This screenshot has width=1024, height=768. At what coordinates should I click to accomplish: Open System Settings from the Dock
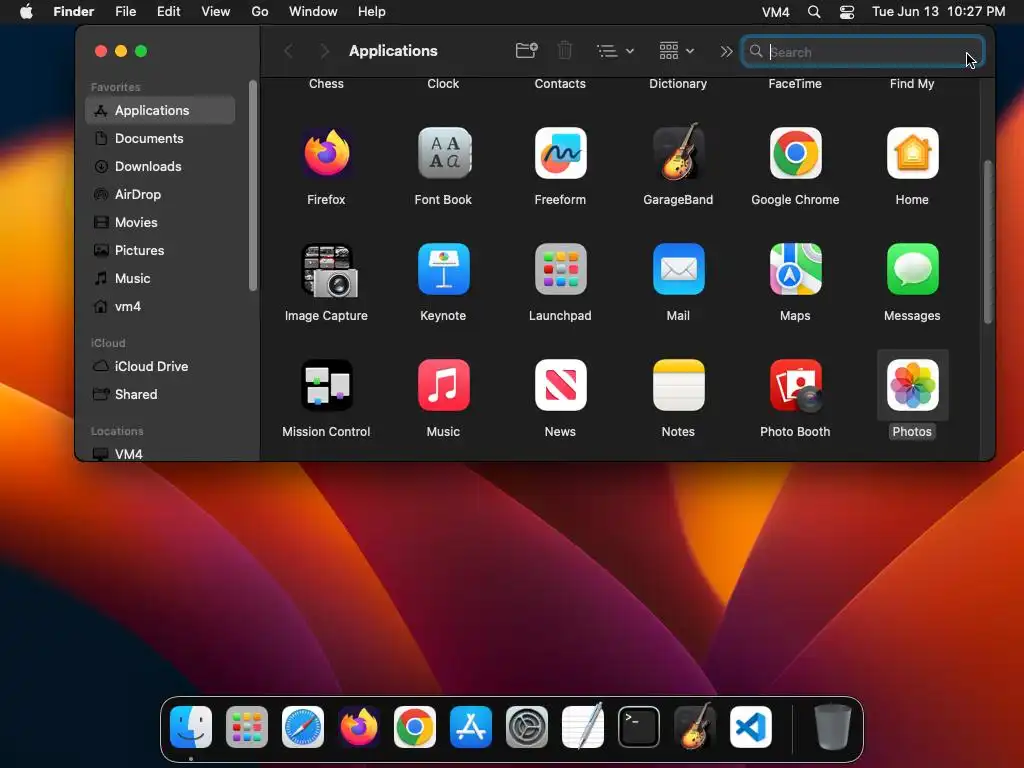(x=527, y=727)
